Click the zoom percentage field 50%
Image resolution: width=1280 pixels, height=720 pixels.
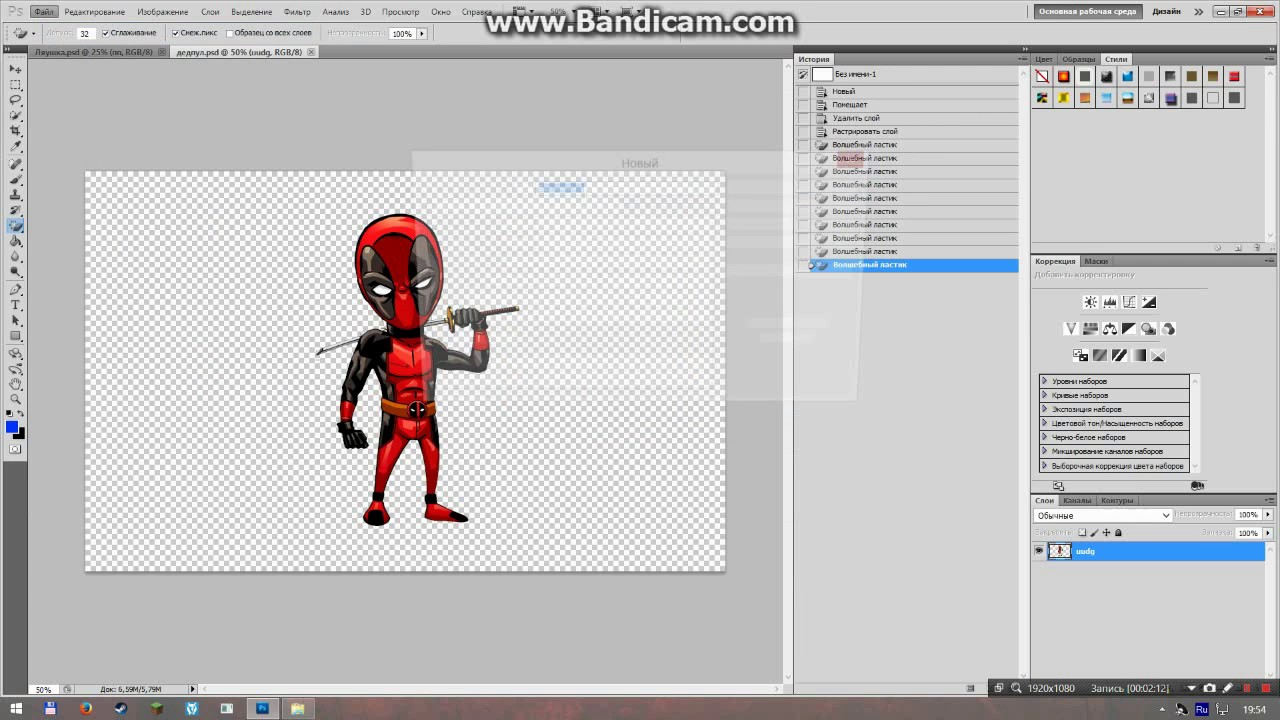(44, 689)
